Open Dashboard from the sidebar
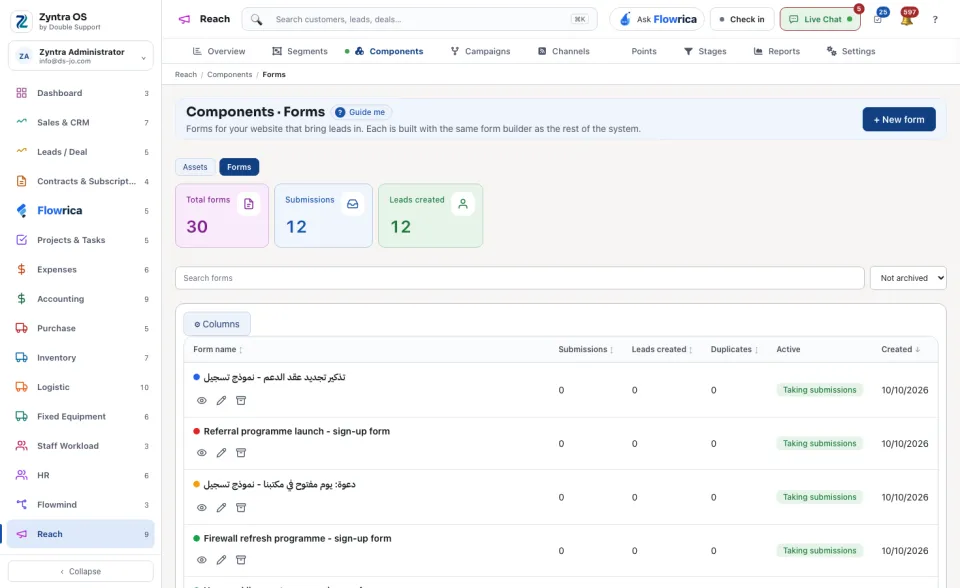The width and height of the screenshot is (960, 588). click(x=81, y=93)
